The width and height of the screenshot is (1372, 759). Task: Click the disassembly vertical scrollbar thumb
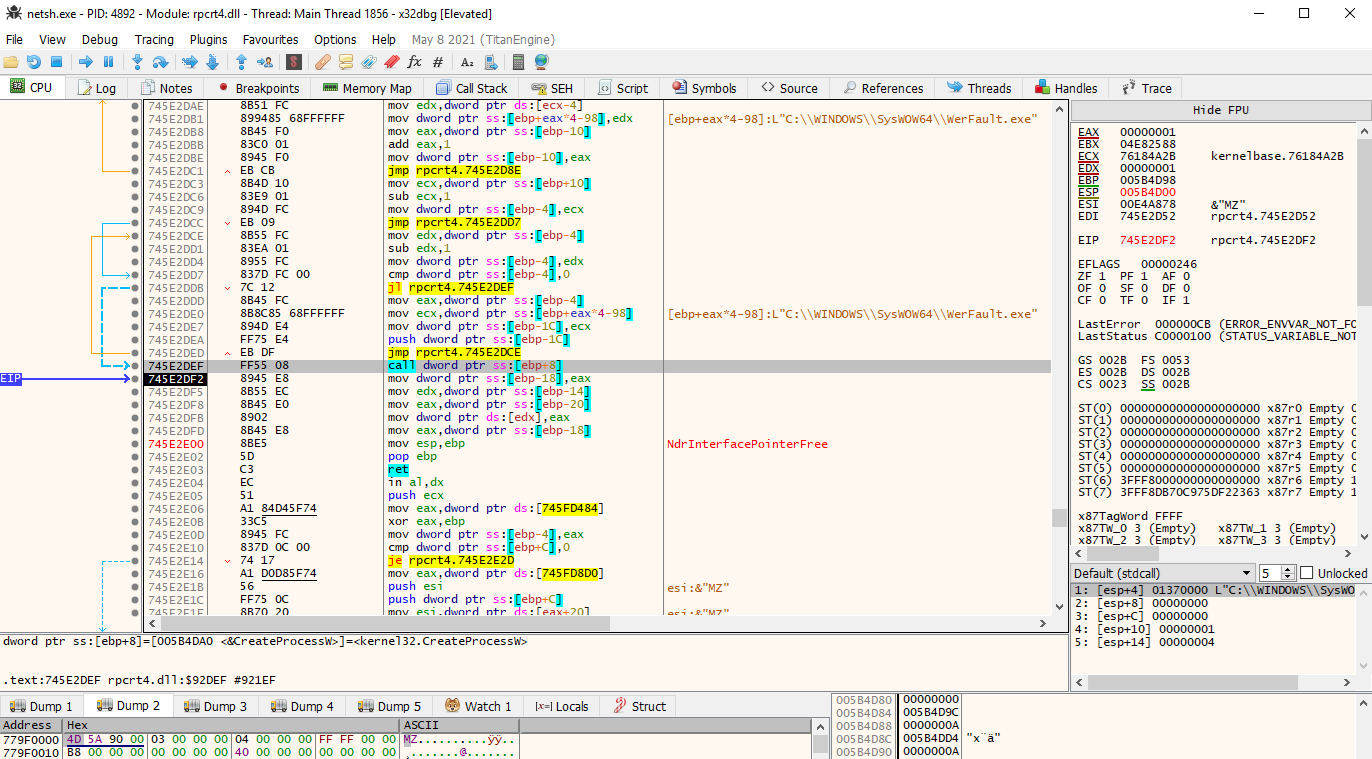point(1058,517)
